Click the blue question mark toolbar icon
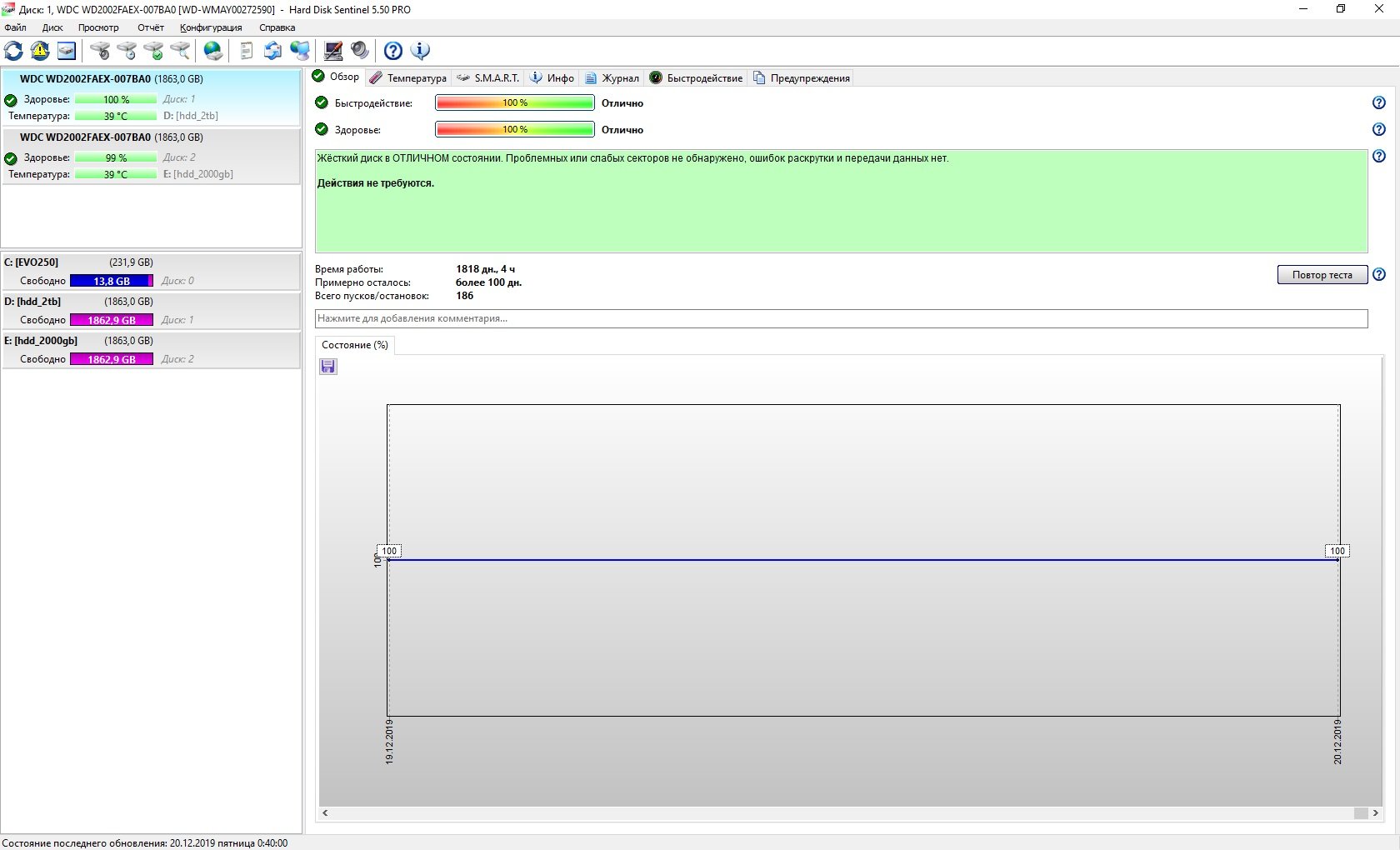1400x850 pixels. tap(393, 51)
